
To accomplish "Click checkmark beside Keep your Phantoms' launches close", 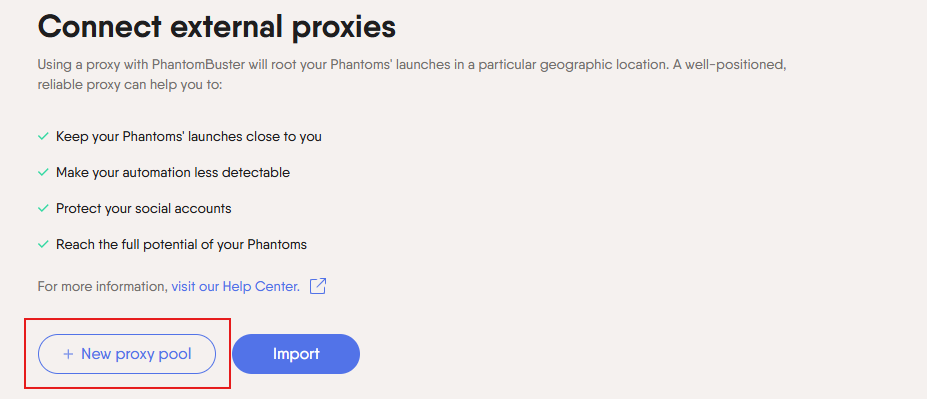I will click(43, 137).
